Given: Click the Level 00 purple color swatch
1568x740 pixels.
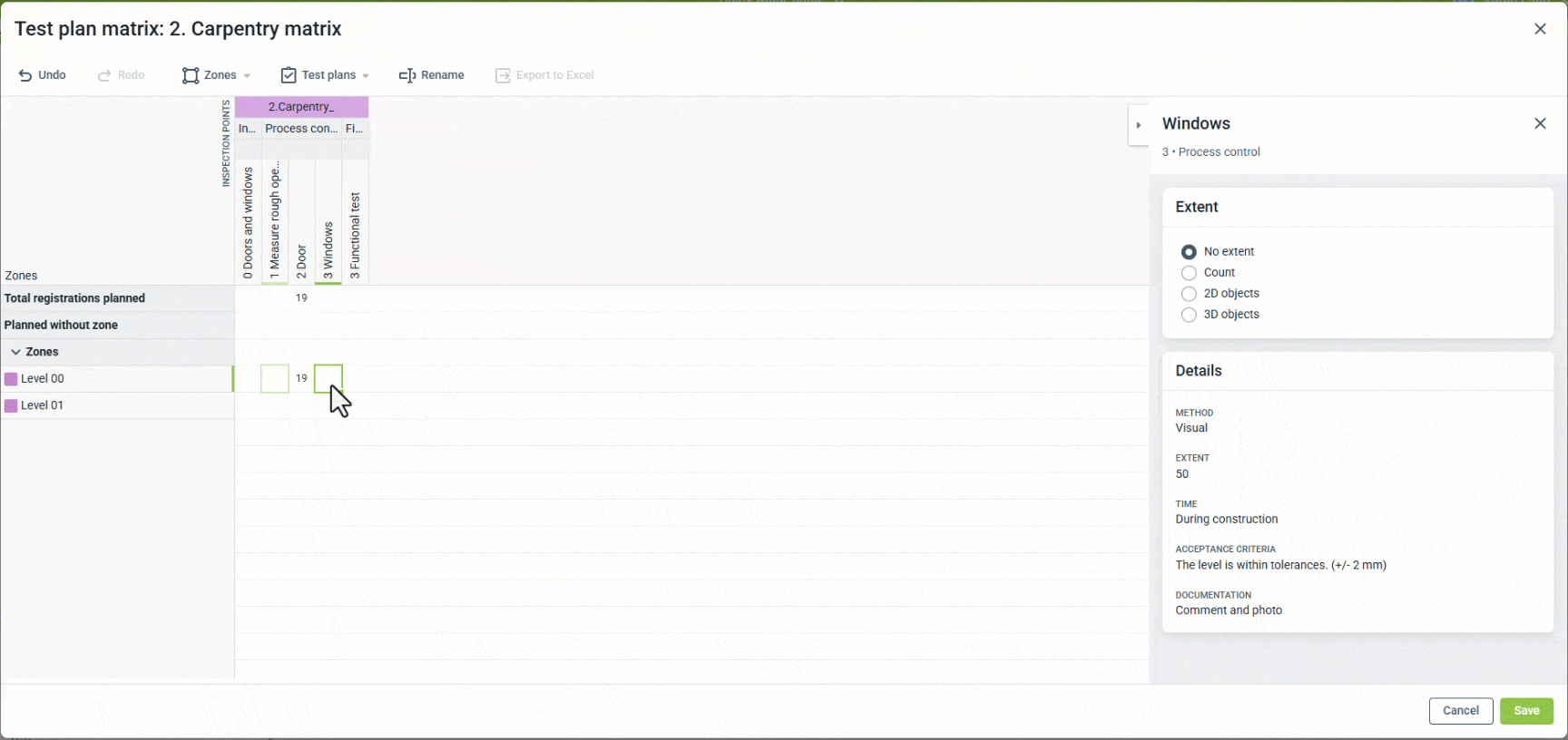Looking at the screenshot, I should tap(11, 379).
